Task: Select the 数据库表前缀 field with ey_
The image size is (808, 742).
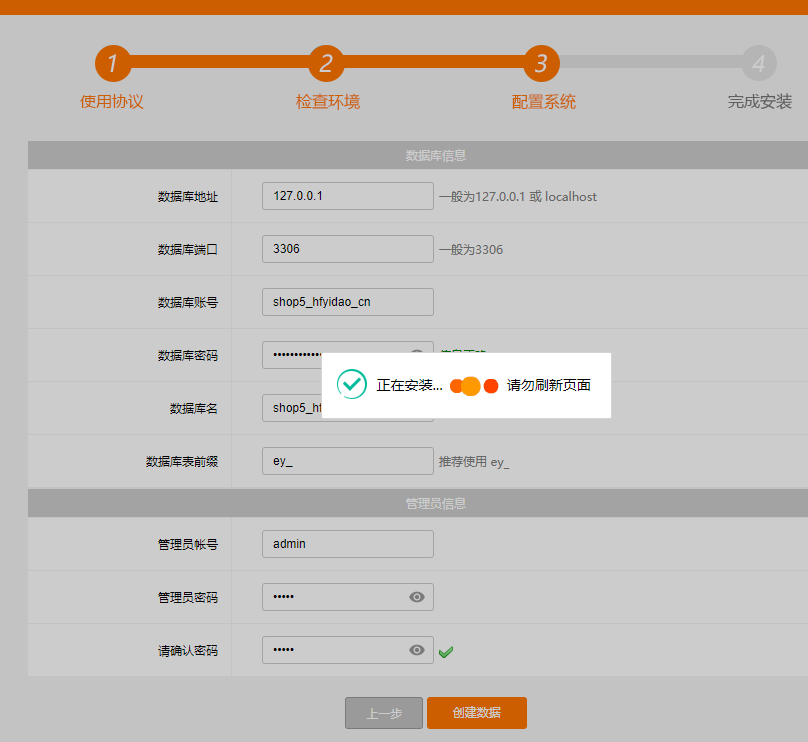Action: click(348, 461)
